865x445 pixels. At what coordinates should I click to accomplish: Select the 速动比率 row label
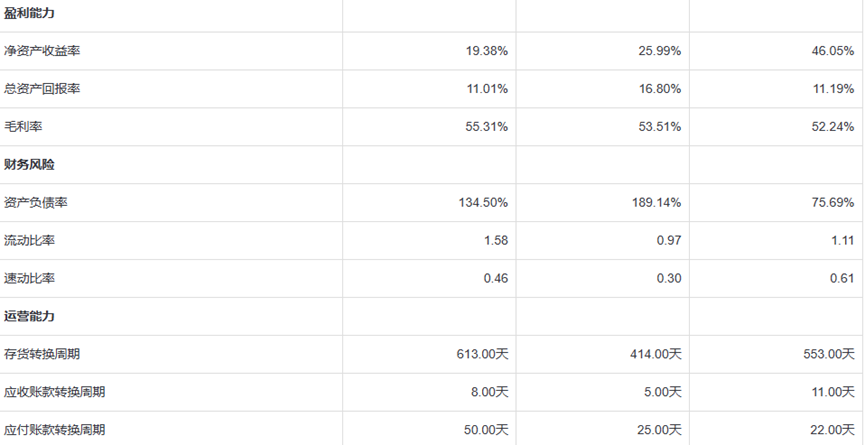(32, 278)
